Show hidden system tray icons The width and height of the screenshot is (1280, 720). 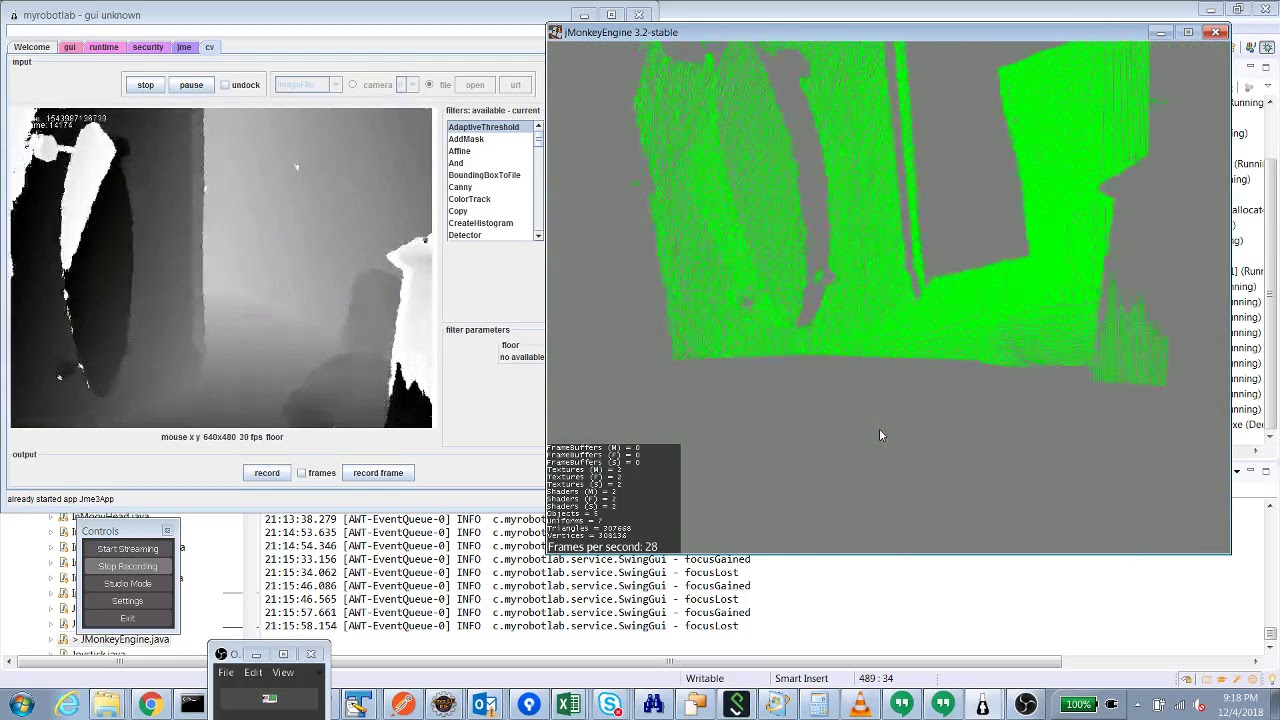(1136, 705)
